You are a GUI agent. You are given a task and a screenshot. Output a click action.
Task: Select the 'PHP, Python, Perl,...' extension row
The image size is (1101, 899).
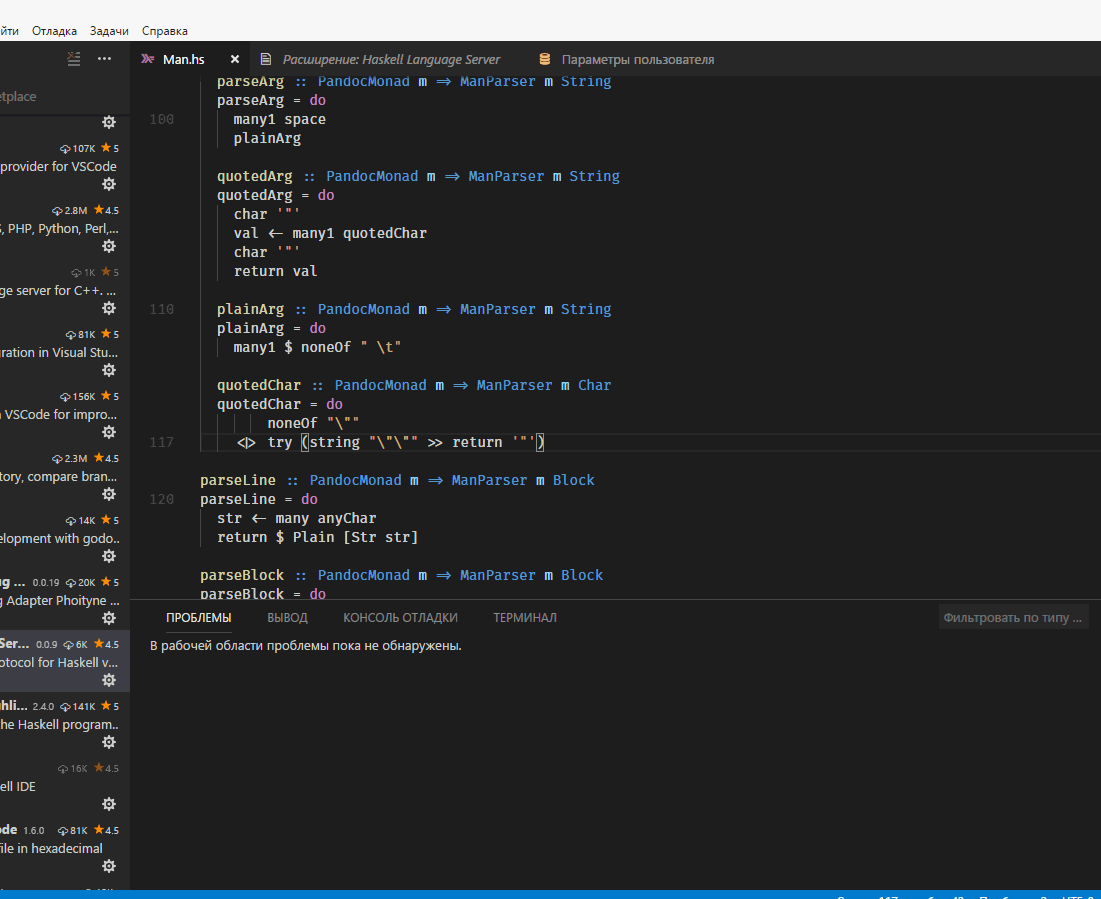65,228
